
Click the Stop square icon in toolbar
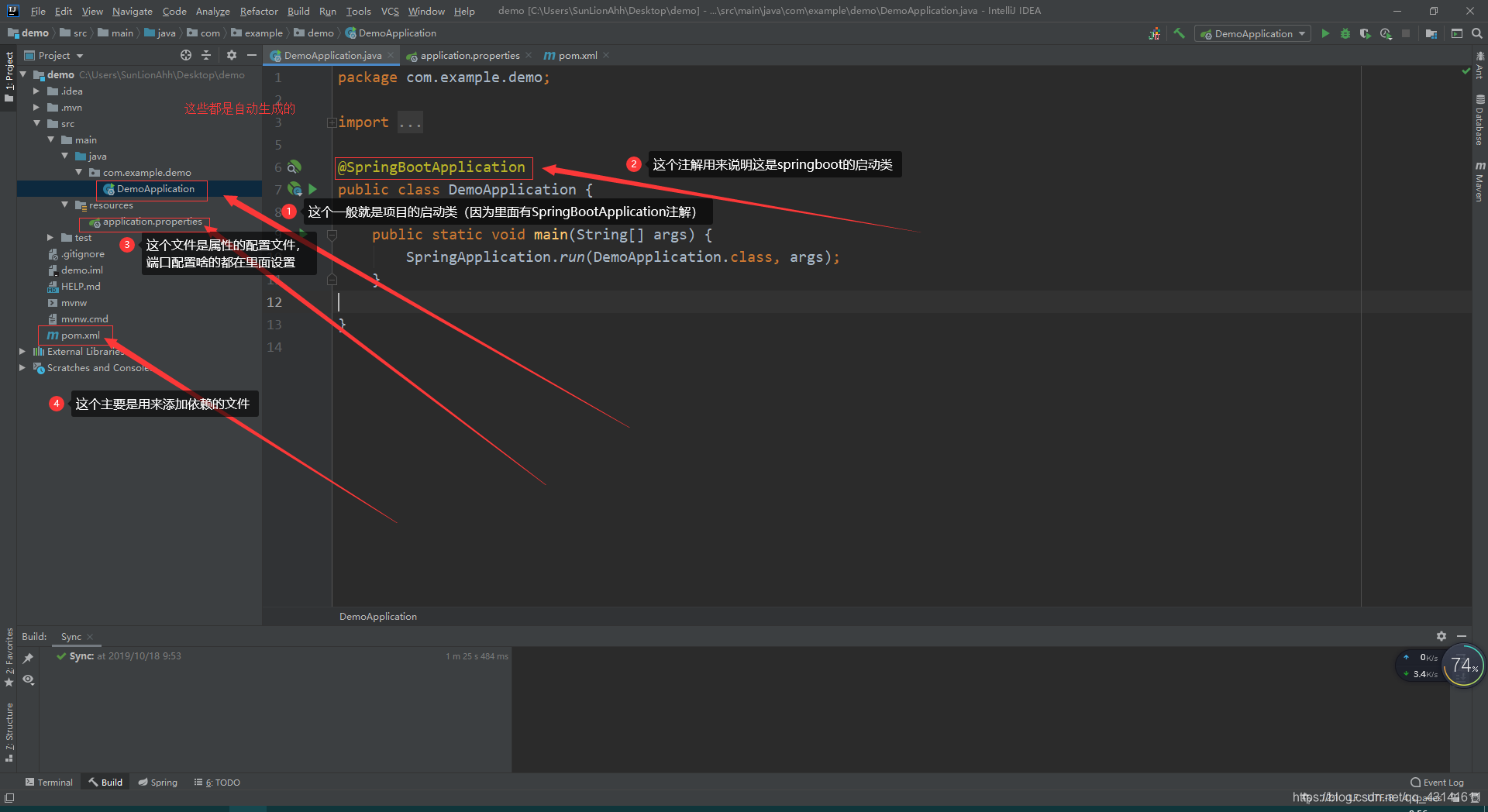pos(1406,33)
